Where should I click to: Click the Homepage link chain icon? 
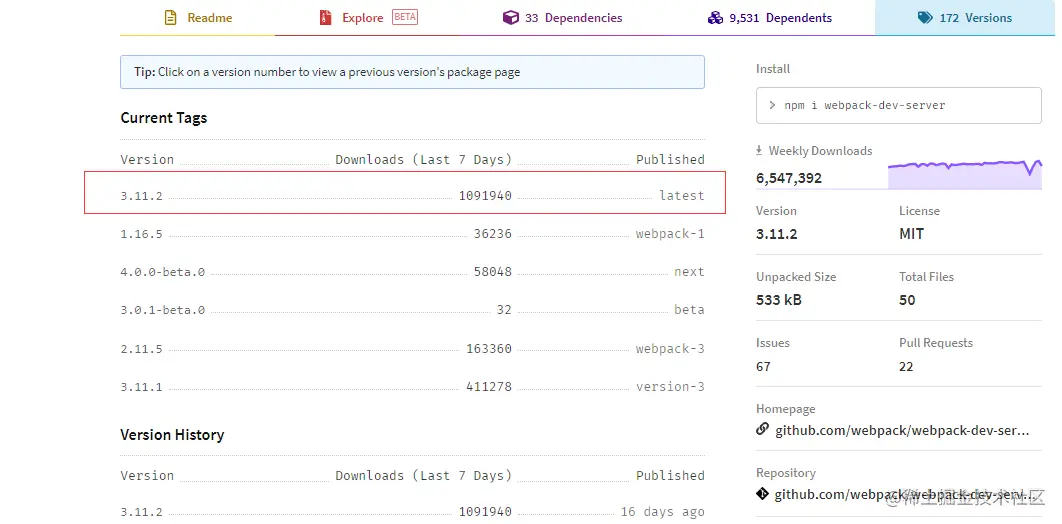click(763, 429)
